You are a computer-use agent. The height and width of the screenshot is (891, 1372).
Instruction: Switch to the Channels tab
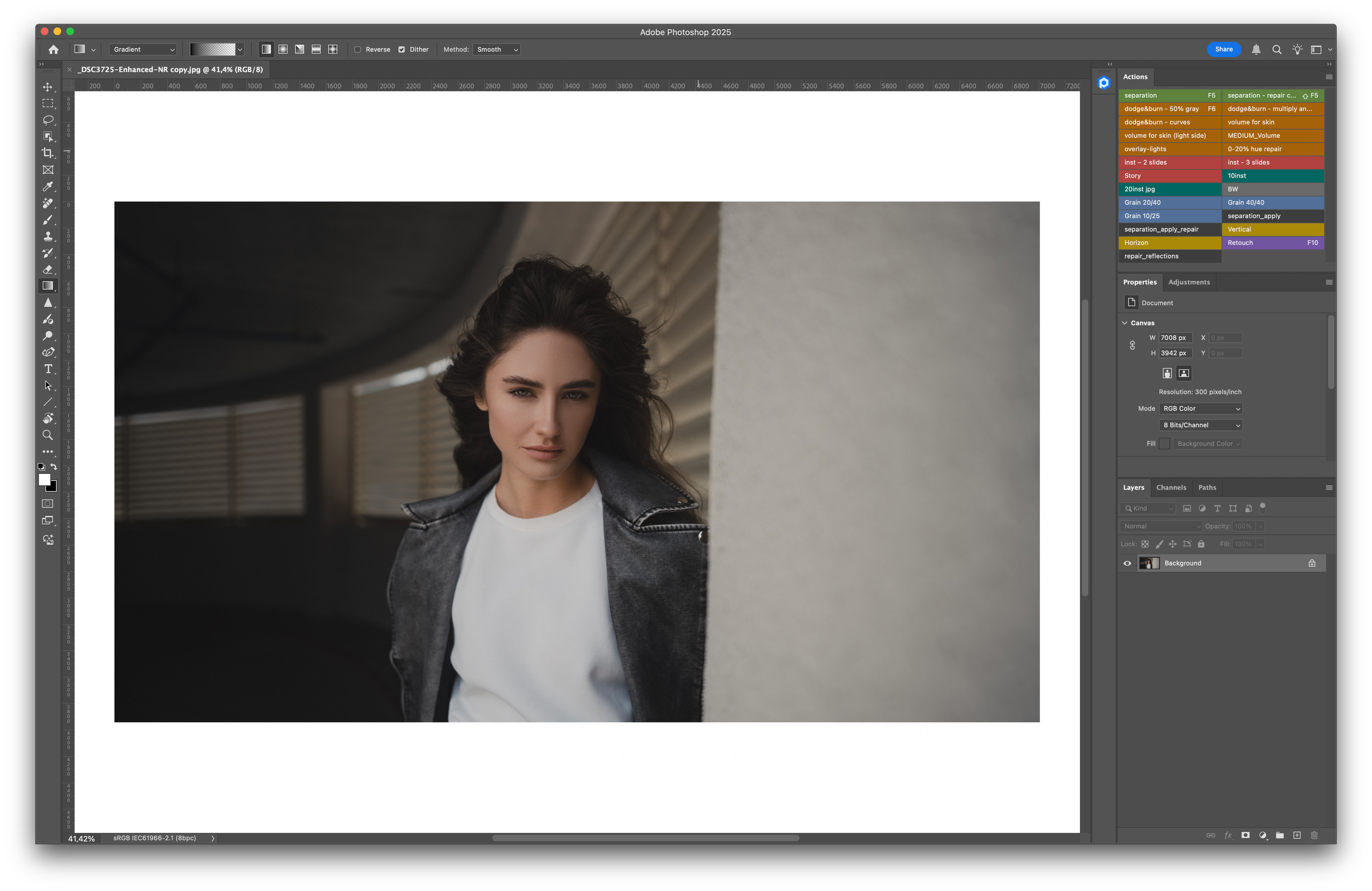pos(1171,487)
